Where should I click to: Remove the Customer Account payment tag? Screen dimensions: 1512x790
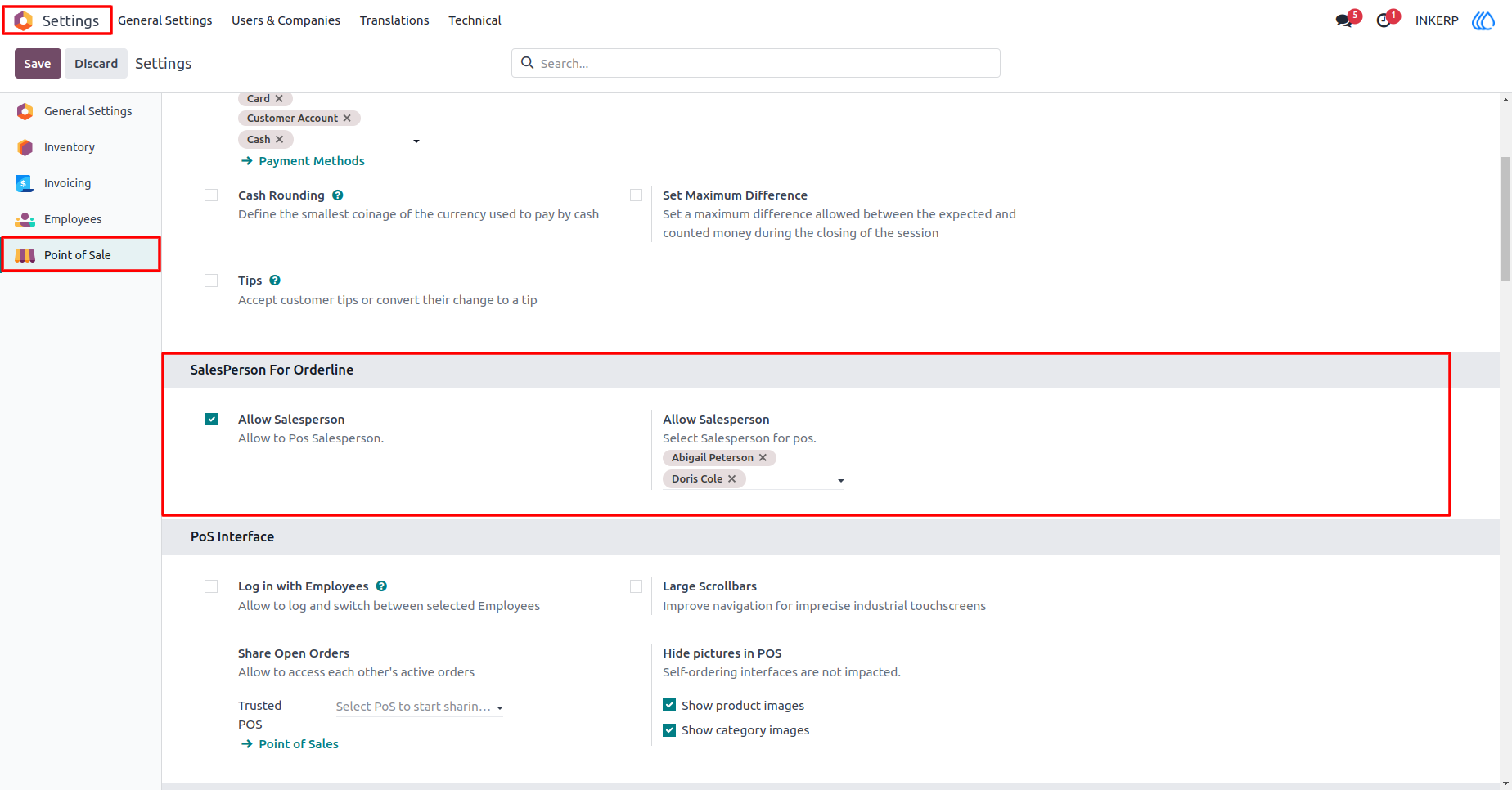pyautogui.click(x=347, y=119)
